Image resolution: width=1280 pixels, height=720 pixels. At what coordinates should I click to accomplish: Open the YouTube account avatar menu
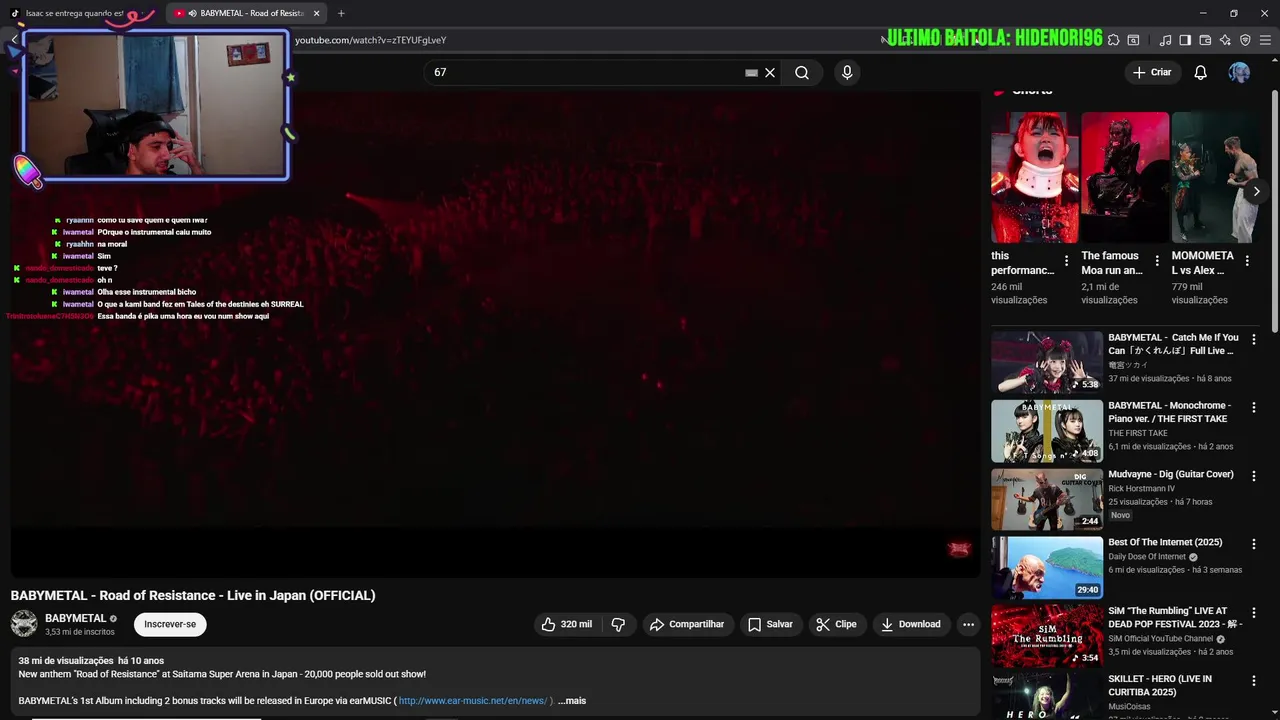[1239, 72]
